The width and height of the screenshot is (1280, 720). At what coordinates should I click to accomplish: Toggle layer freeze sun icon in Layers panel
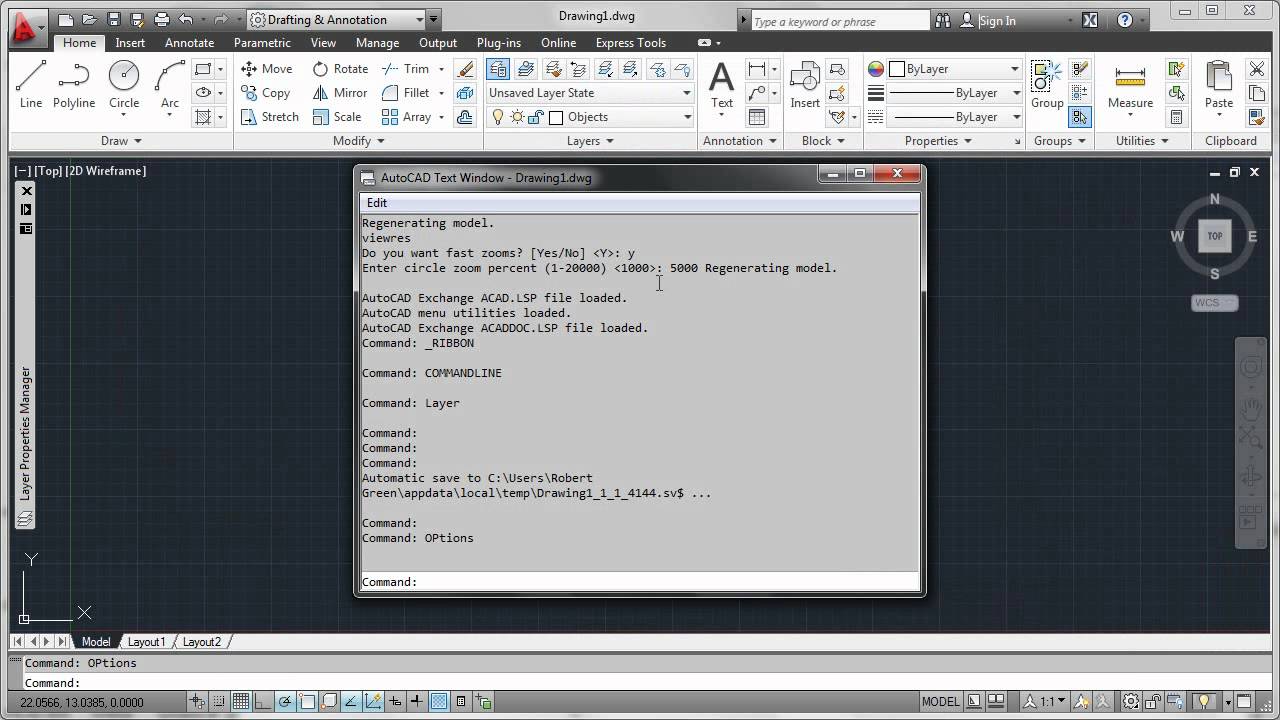coord(517,117)
